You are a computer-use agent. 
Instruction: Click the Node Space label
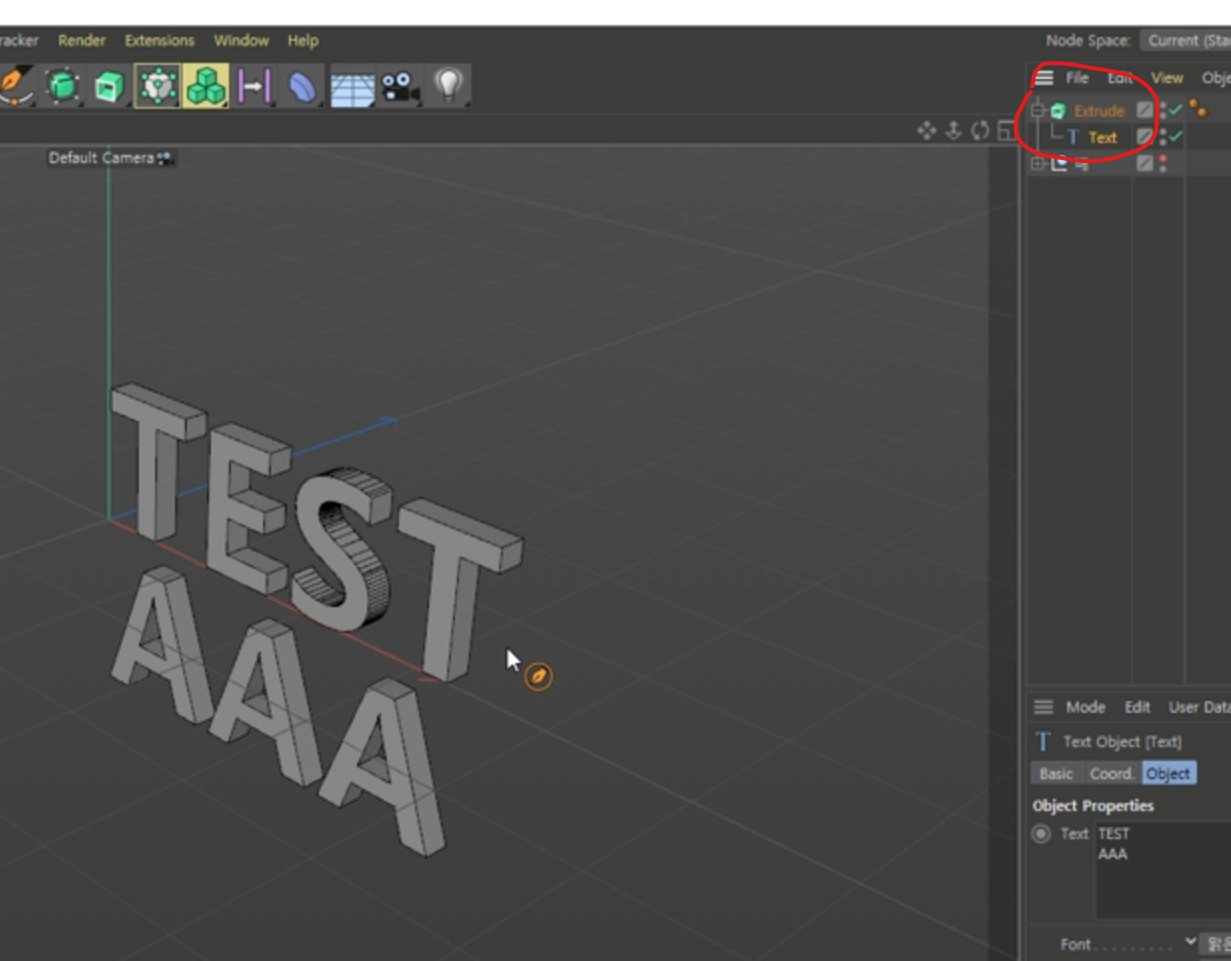[1088, 41]
